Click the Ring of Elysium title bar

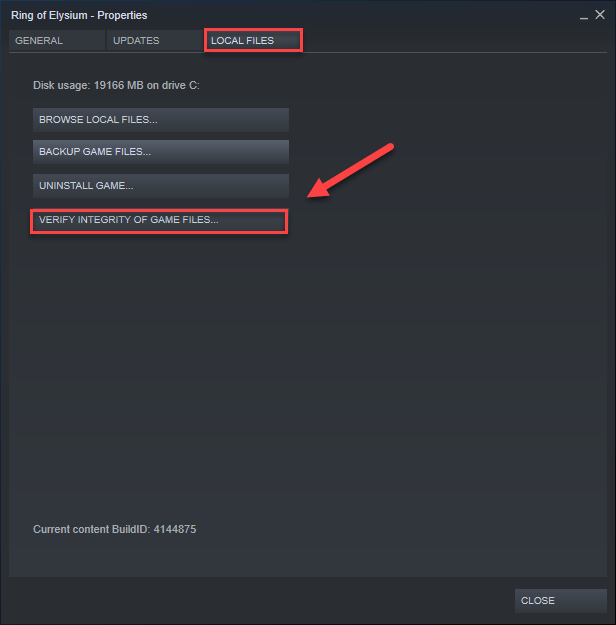tap(79, 15)
